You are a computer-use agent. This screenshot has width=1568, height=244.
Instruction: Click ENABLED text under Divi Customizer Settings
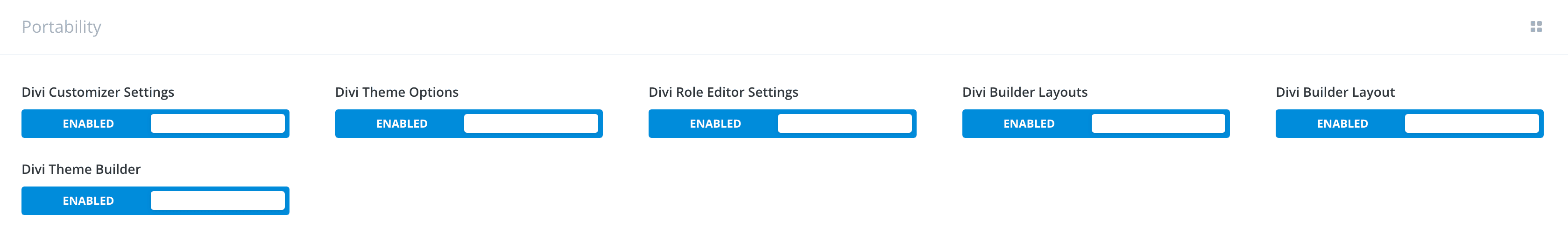coord(88,124)
